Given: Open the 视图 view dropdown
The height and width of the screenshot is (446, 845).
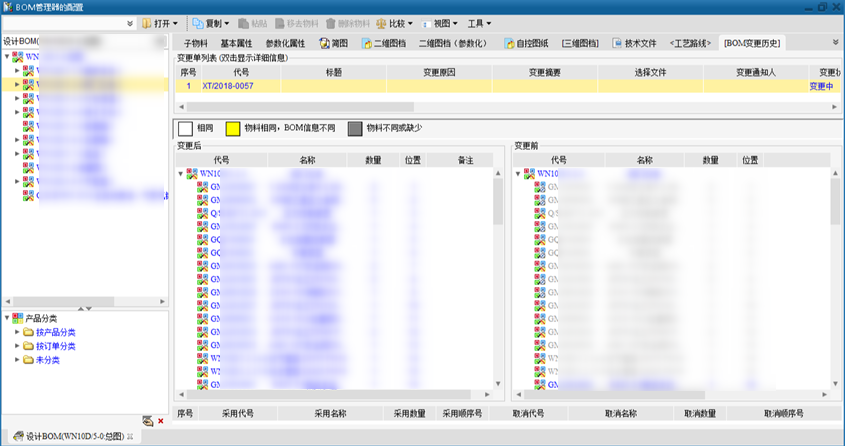Looking at the screenshot, I should pos(440,23).
